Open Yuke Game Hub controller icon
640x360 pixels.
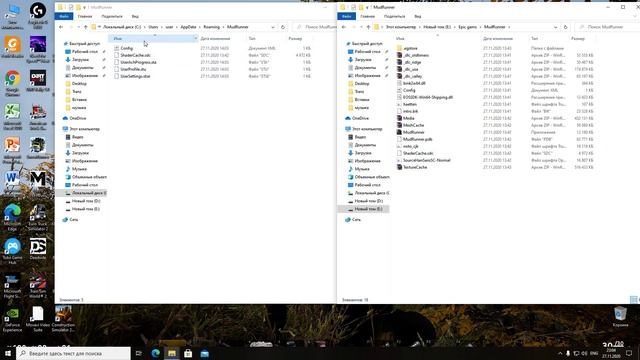(12, 251)
